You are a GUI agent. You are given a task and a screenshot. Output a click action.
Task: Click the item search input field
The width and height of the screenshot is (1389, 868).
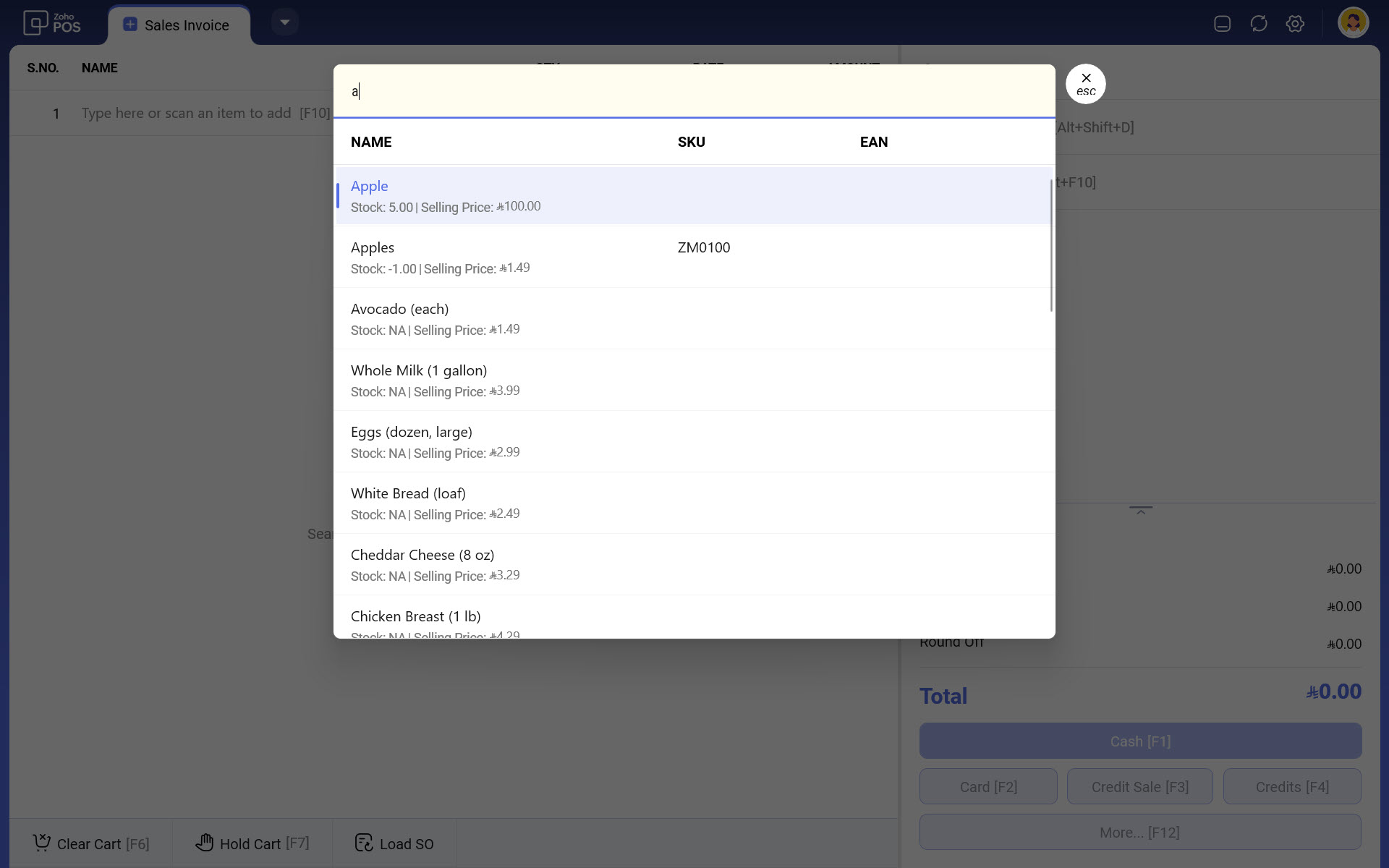point(693,91)
